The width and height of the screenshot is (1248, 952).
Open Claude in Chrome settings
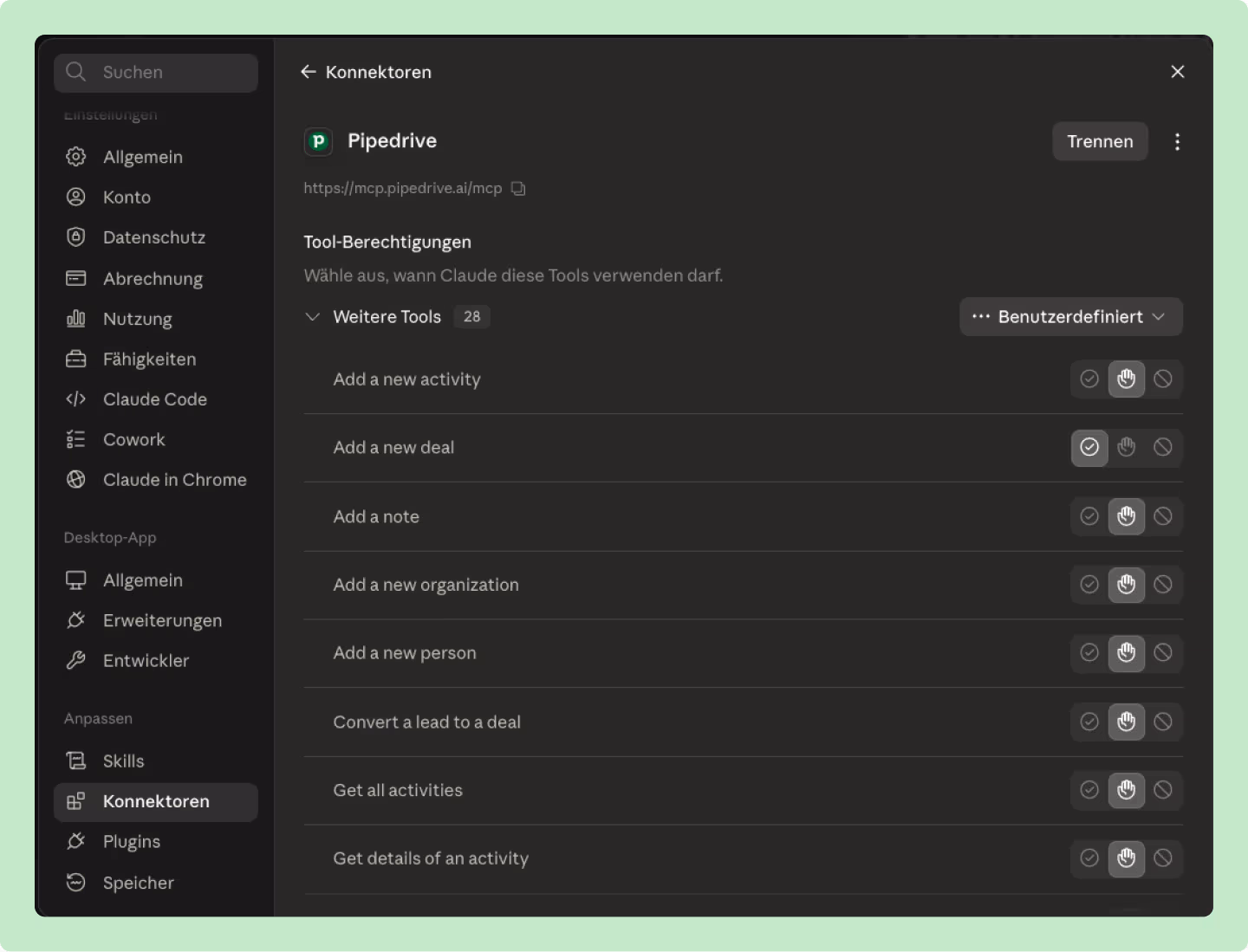pos(156,480)
